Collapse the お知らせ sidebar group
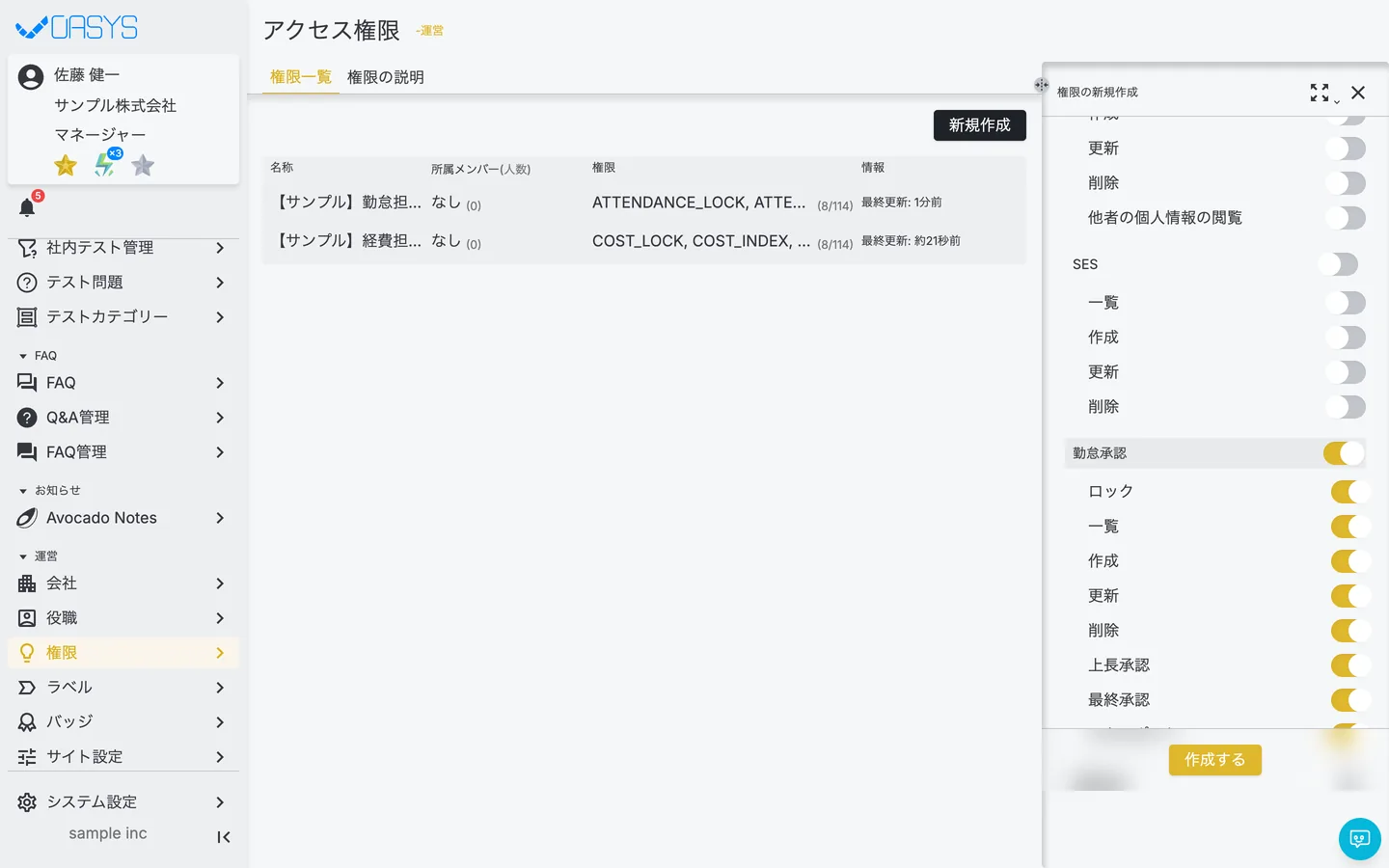Viewport: 1389px width, 868px height. (x=23, y=491)
